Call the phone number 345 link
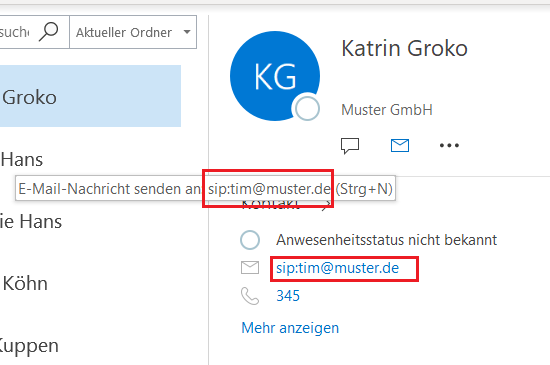This screenshot has height=365, width=550. [x=288, y=296]
